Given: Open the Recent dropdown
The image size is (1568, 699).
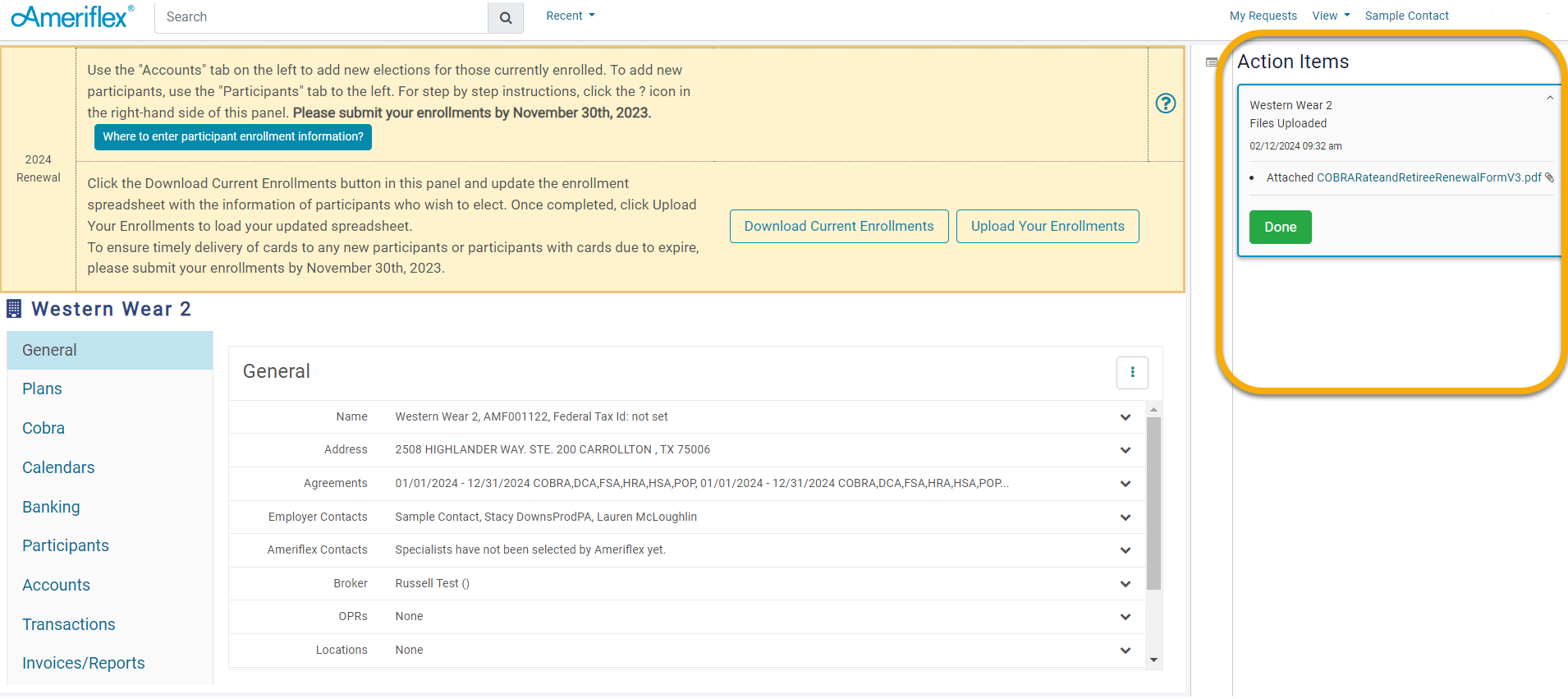Looking at the screenshot, I should tap(571, 16).
